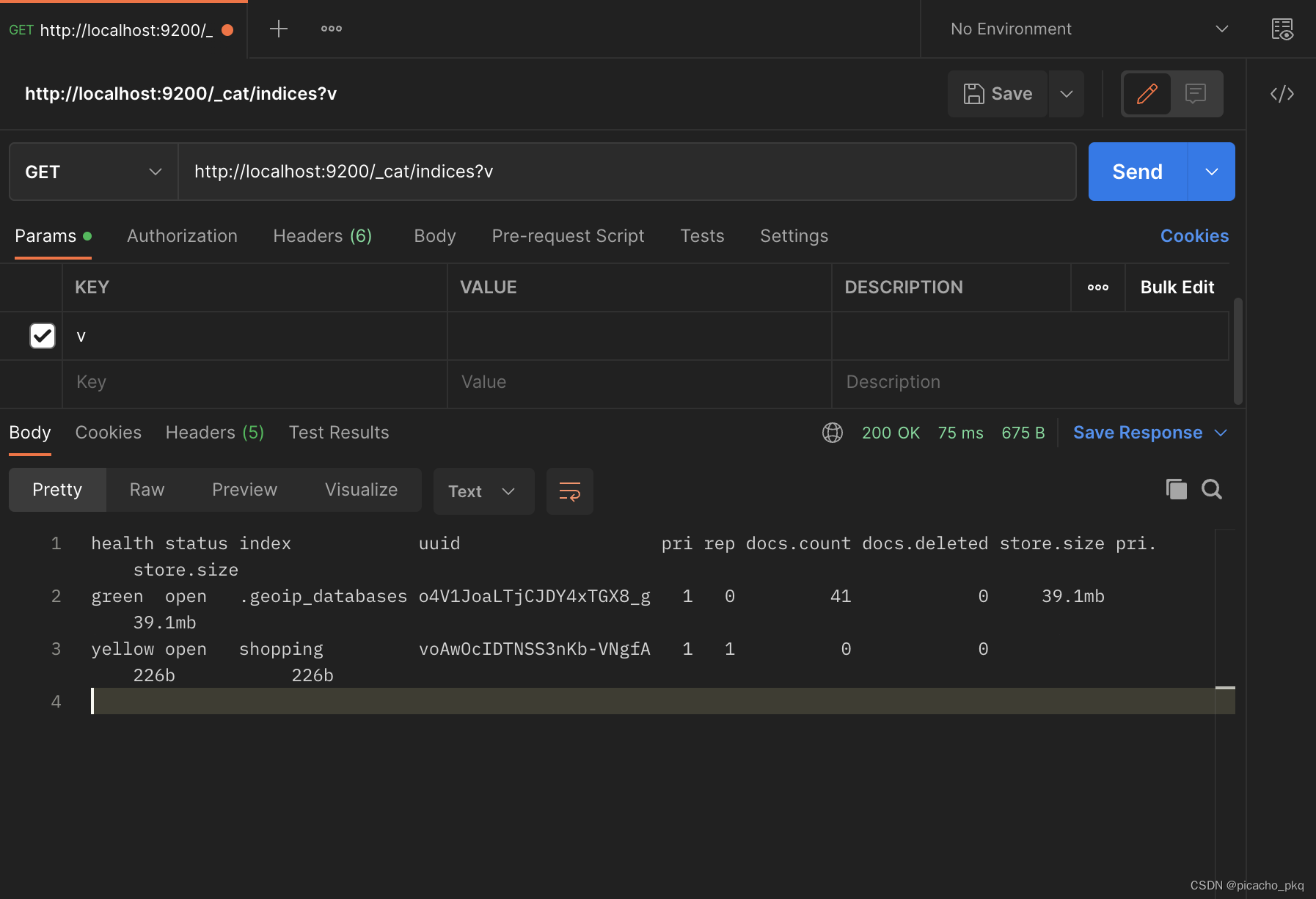Expand the Send button options arrow
The width and height of the screenshot is (1316, 899).
[1211, 172]
